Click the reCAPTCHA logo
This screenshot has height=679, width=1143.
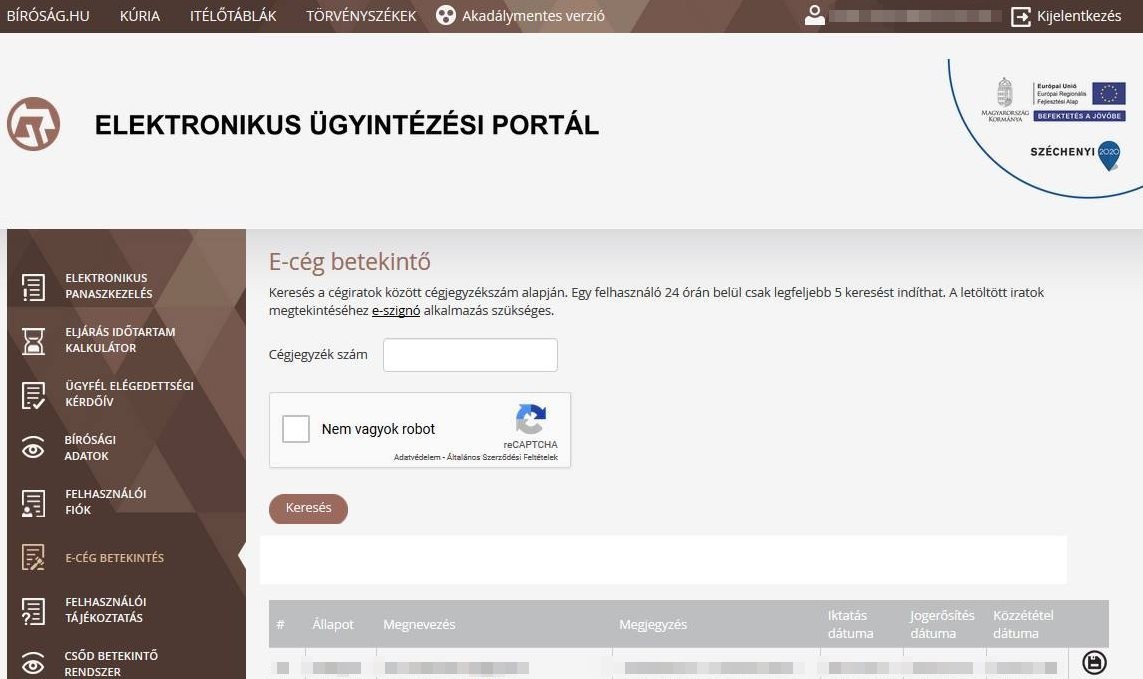click(x=531, y=419)
